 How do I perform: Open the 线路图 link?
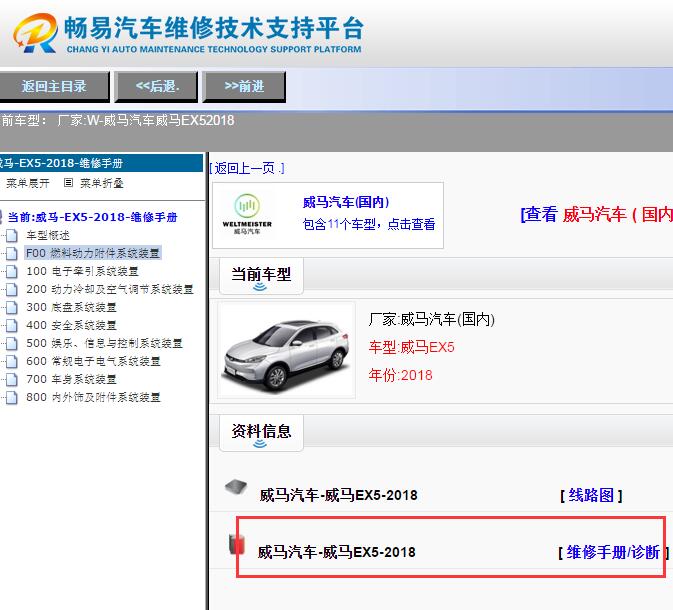tap(591, 495)
